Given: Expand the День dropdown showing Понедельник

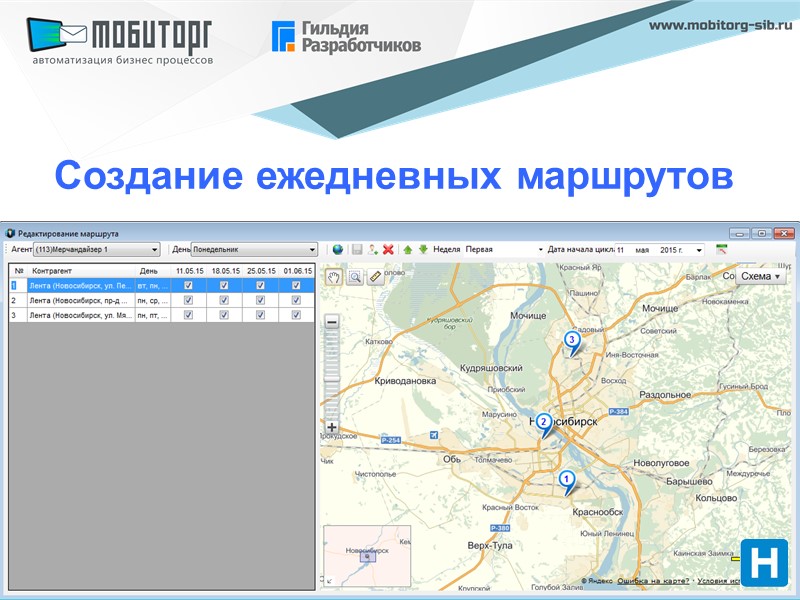Looking at the screenshot, I should coord(311,250).
